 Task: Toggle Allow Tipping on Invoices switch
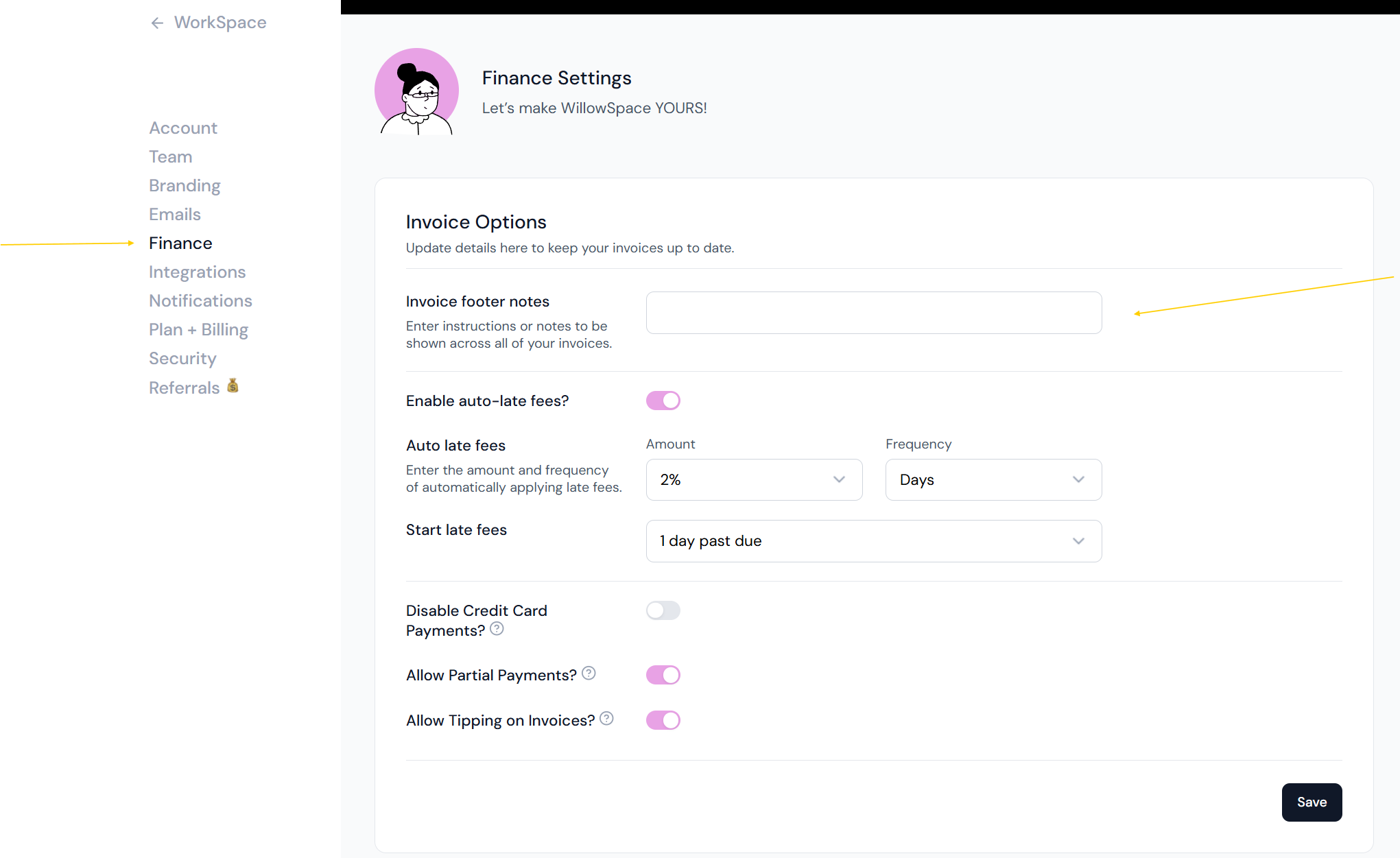pos(663,720)
